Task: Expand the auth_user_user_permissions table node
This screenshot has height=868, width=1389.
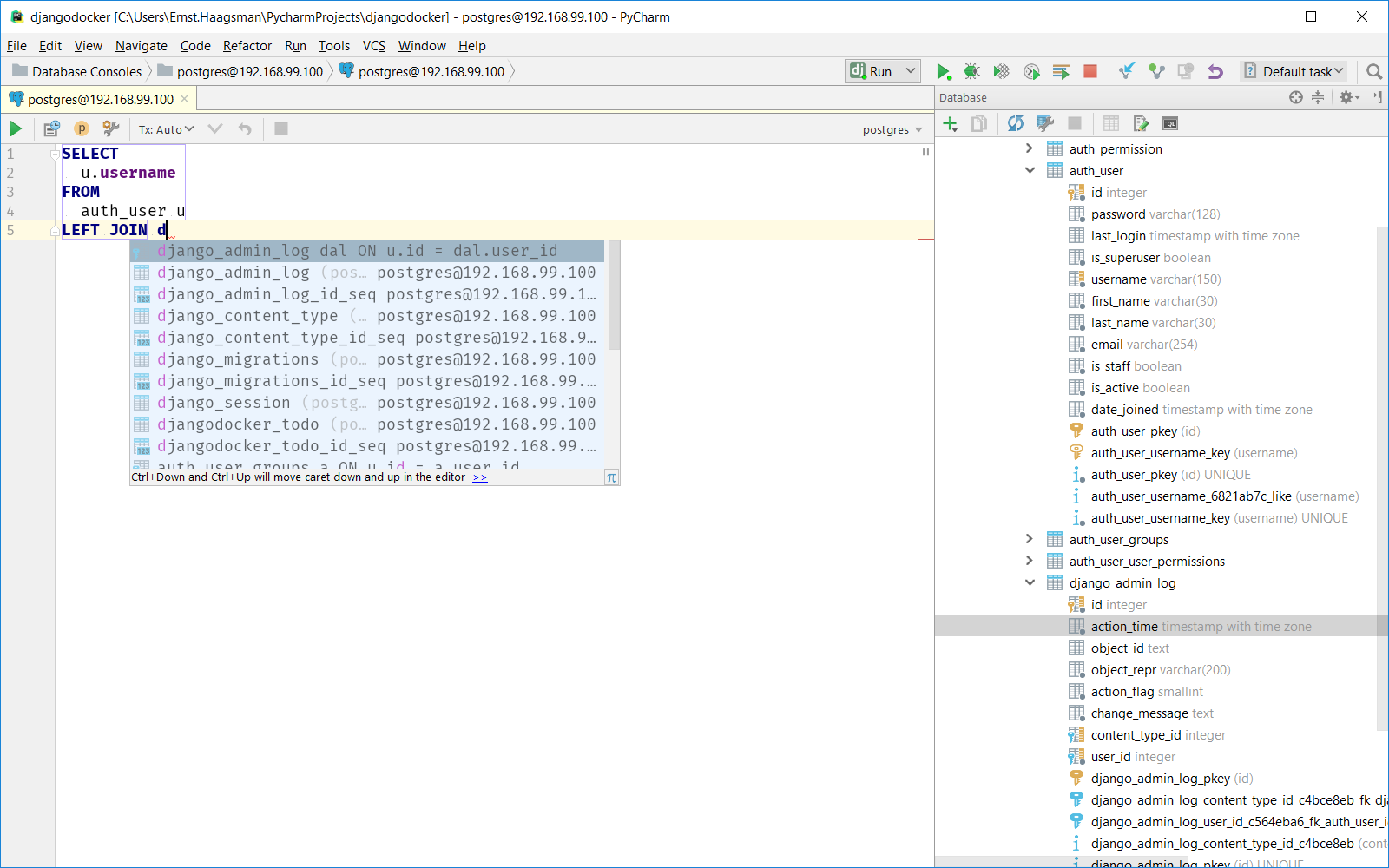Action: [x=1030, y=561]
